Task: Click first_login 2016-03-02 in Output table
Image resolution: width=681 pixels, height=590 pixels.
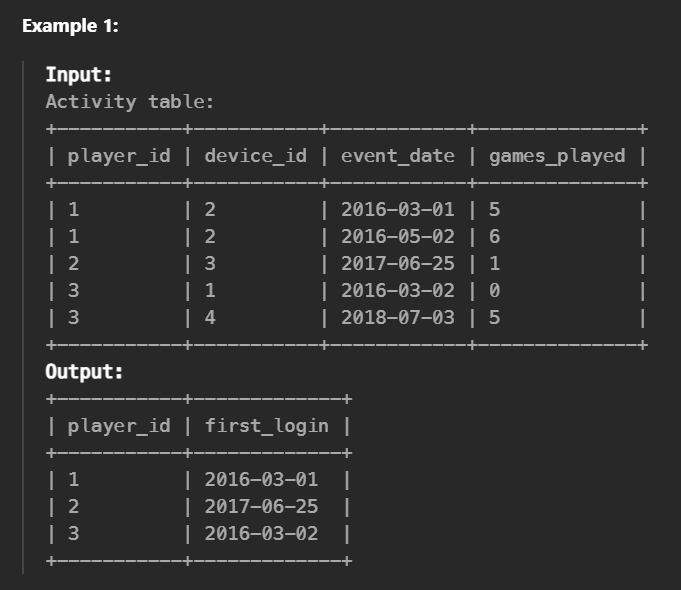Action: [x=261, y=534]
